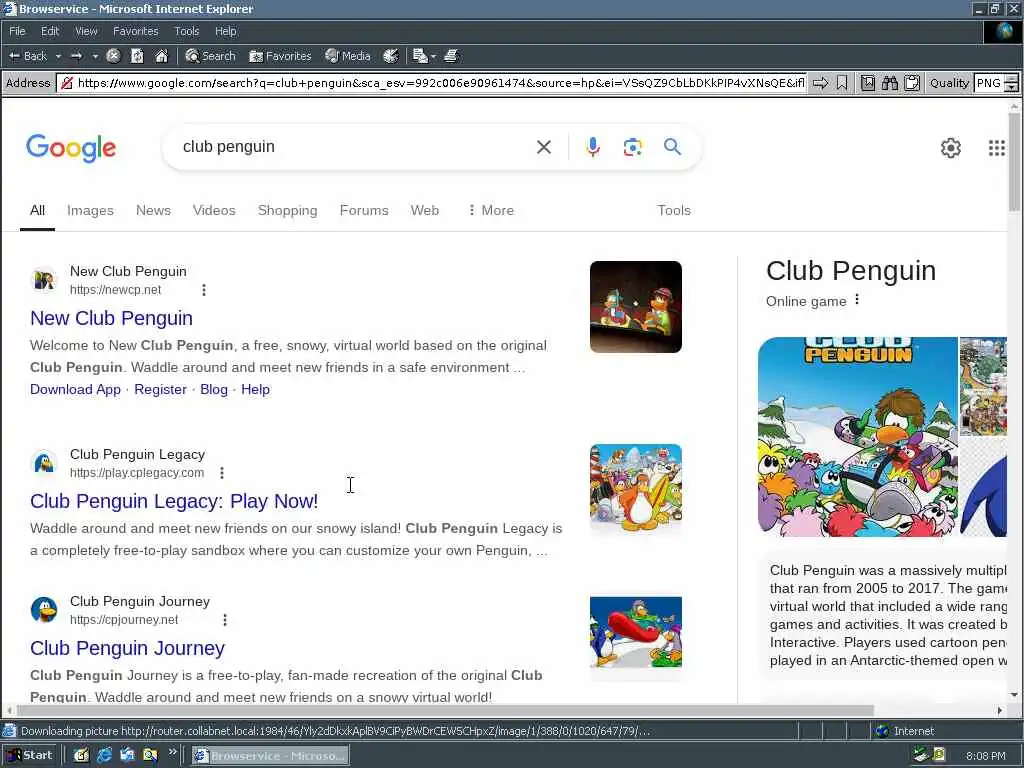Open the Back history dropdown arrow
Screen dimensions: 1024x768
point(58,56)
